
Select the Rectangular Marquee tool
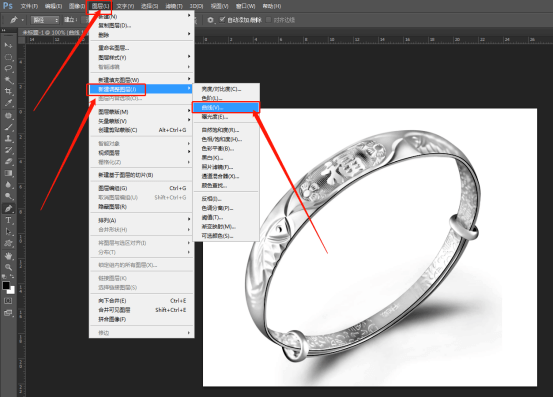[x=8, y=57]
